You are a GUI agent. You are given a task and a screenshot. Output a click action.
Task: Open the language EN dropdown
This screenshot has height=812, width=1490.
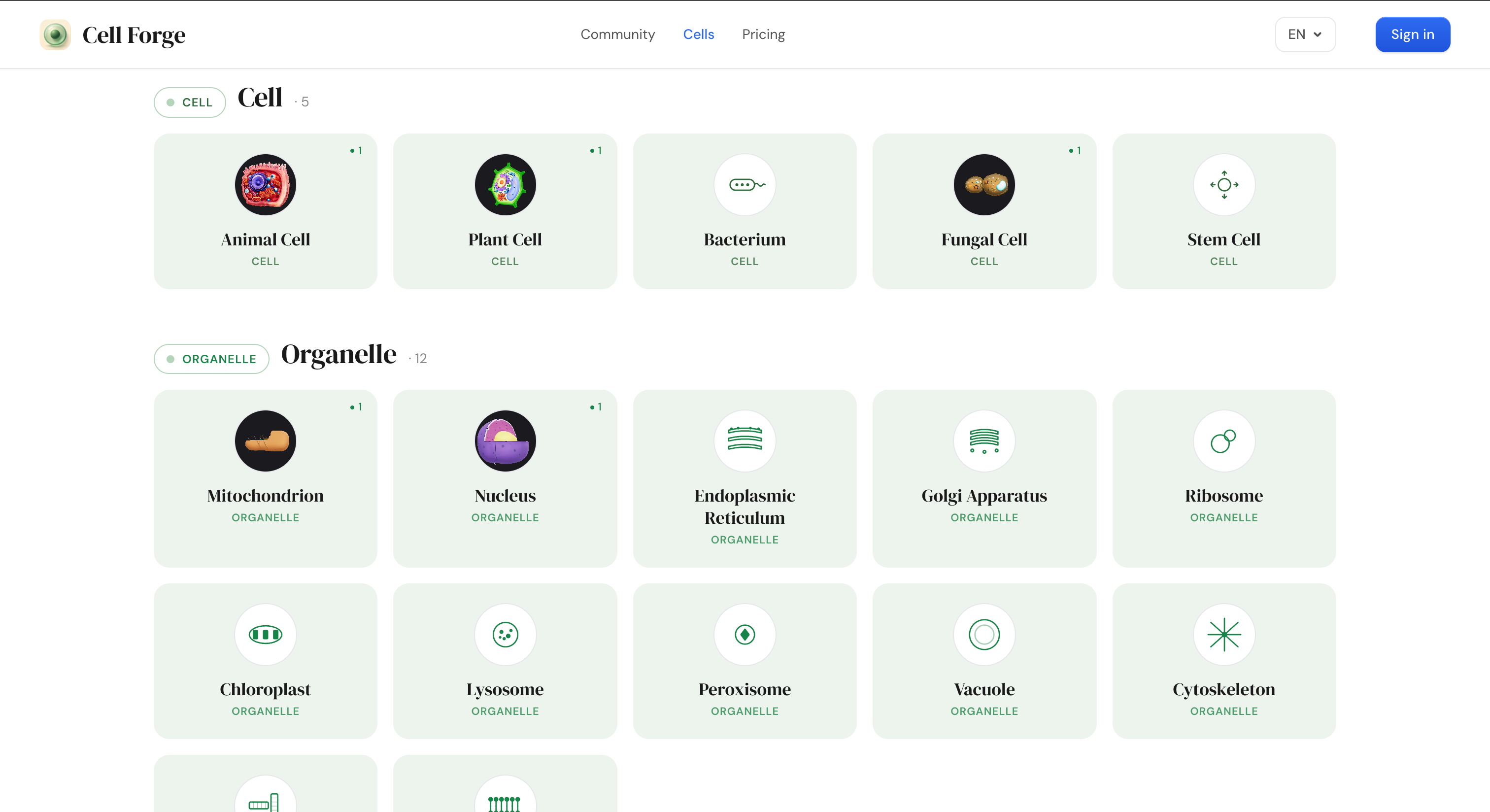(x=1305, y=34)
